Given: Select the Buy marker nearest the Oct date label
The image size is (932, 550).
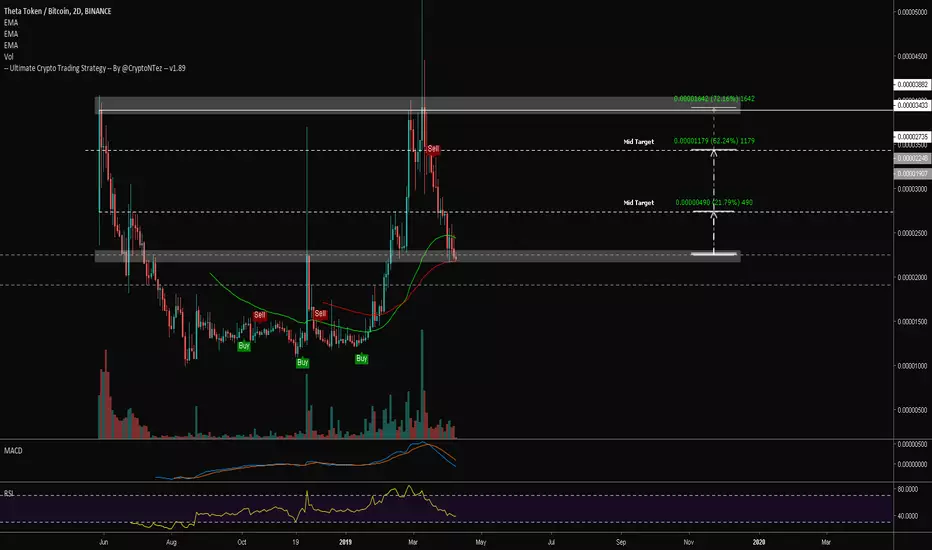Looking at the screenshot, I should pyautogui.click(x=244, y=345).
